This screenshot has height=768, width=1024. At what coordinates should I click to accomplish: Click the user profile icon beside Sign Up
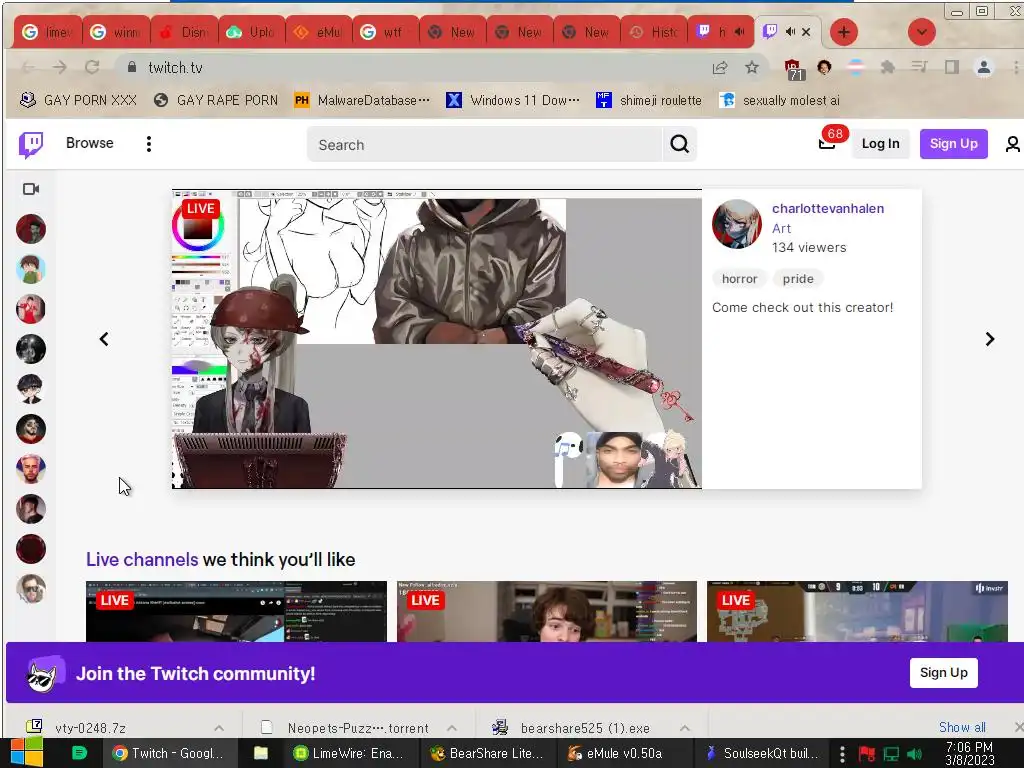coord(1012,144)
